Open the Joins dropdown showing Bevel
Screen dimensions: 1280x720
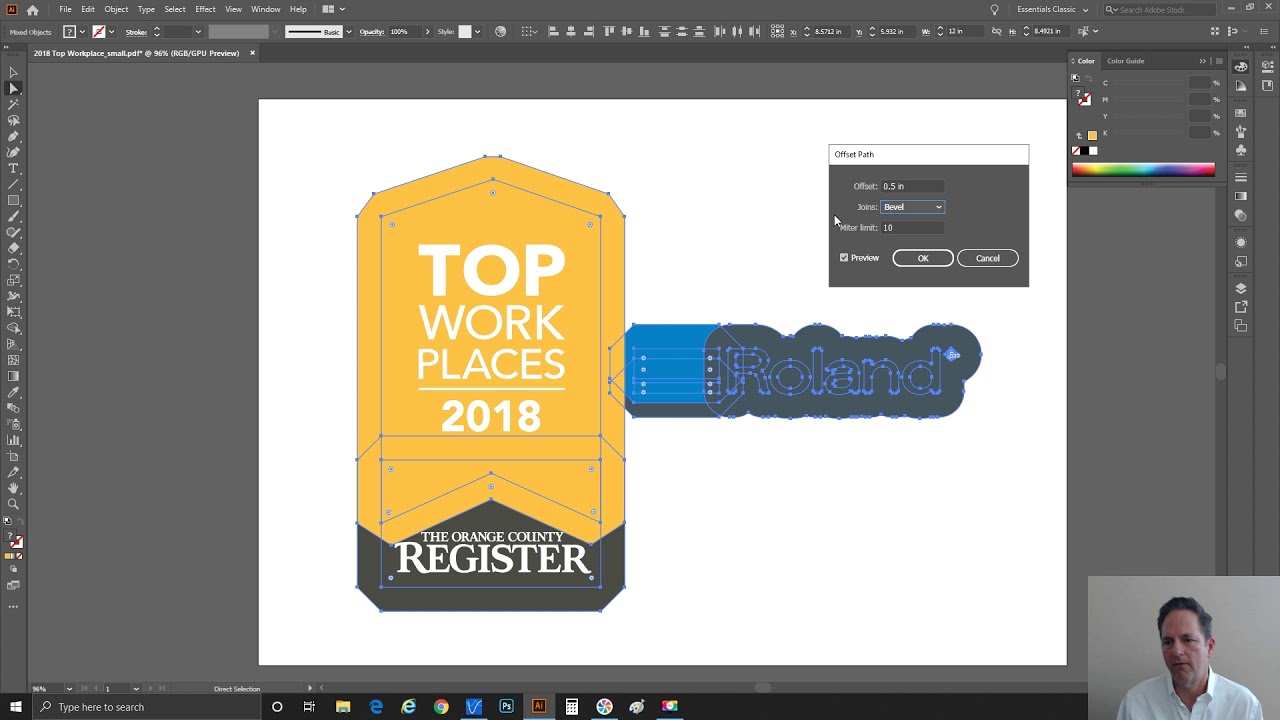[x=912, y=207]
